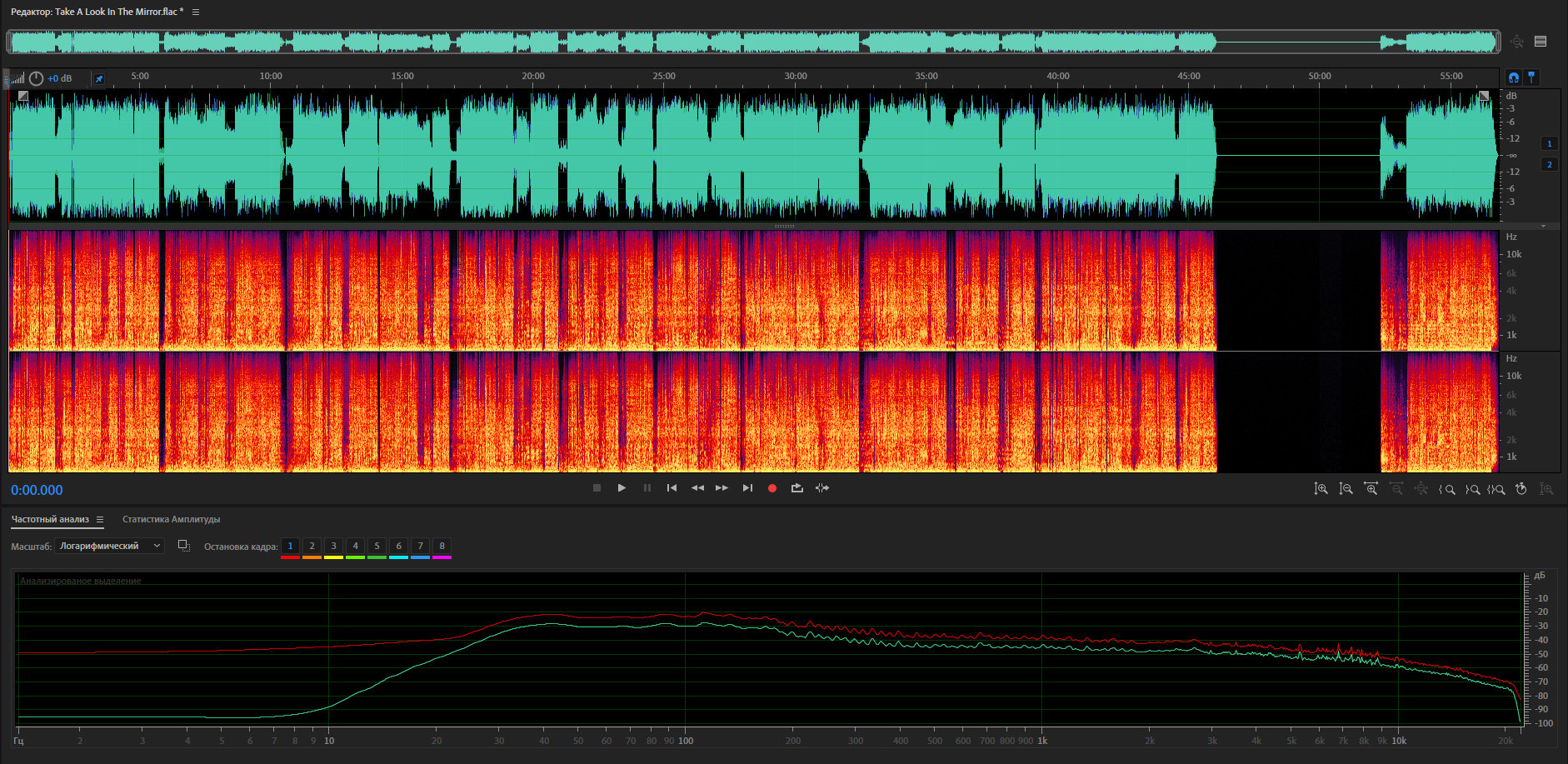Image resolution: width=1568 pixels, height=764 pixels.
Task: Click the zoom out amplitude icon
Action: pyautogui.click(x=1346, y=489)
